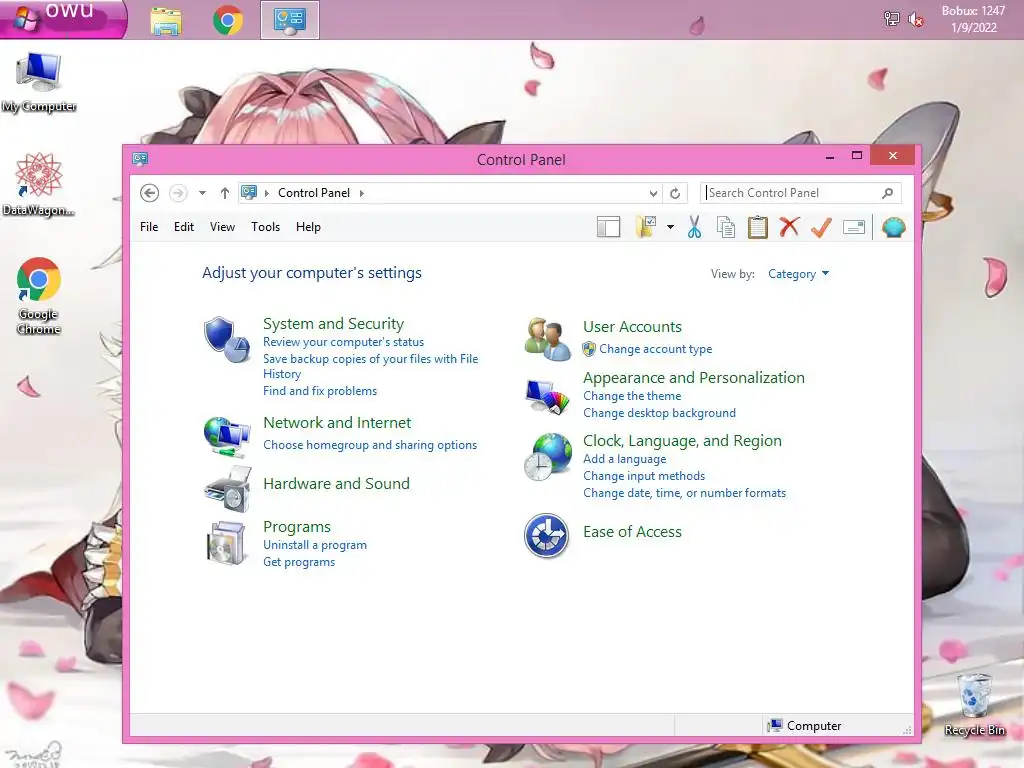Image resolution: width=1024 pixels, height=768 pixels.
Task: Open dropdown arrow next to folder options icon
Action: (670, 227)
